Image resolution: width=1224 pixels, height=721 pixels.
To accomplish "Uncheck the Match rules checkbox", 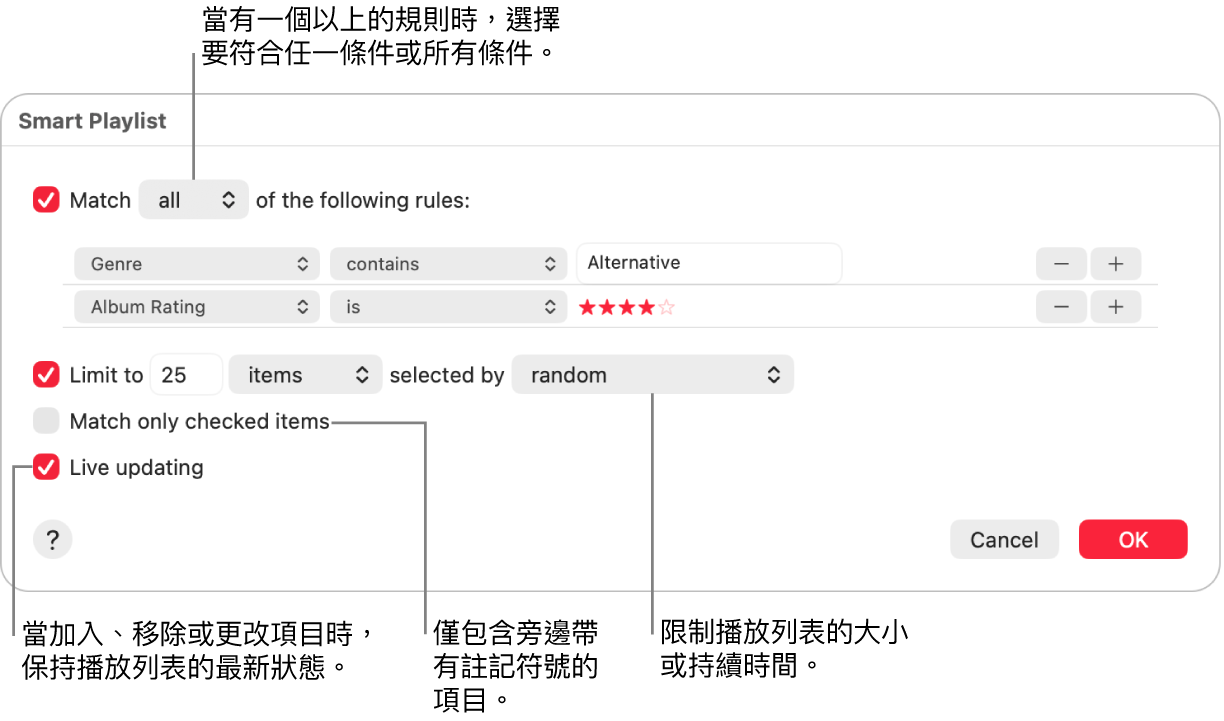I will tap(47, 200).
